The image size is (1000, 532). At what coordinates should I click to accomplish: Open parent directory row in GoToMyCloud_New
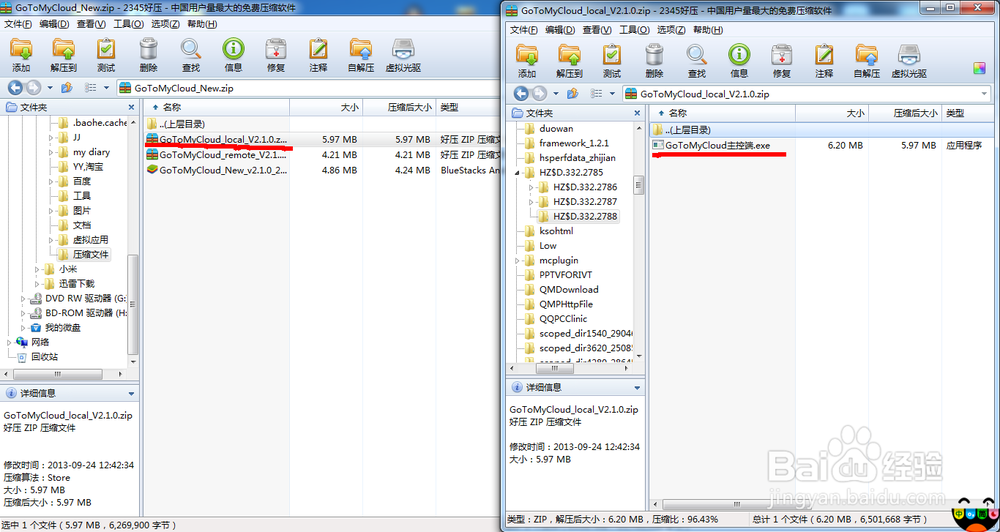320,124
